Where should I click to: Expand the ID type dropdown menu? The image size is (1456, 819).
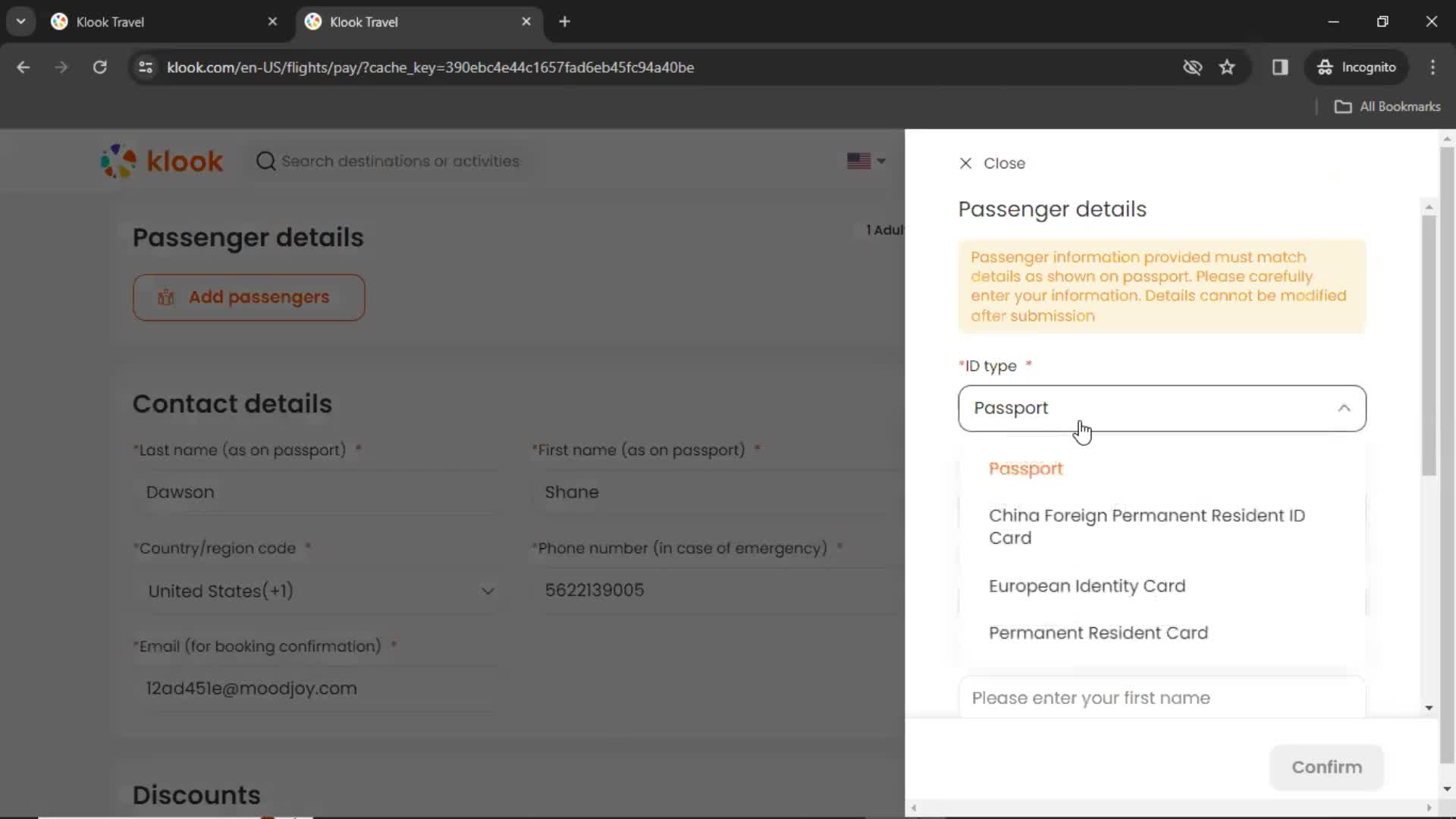[x=1162, y=407]
